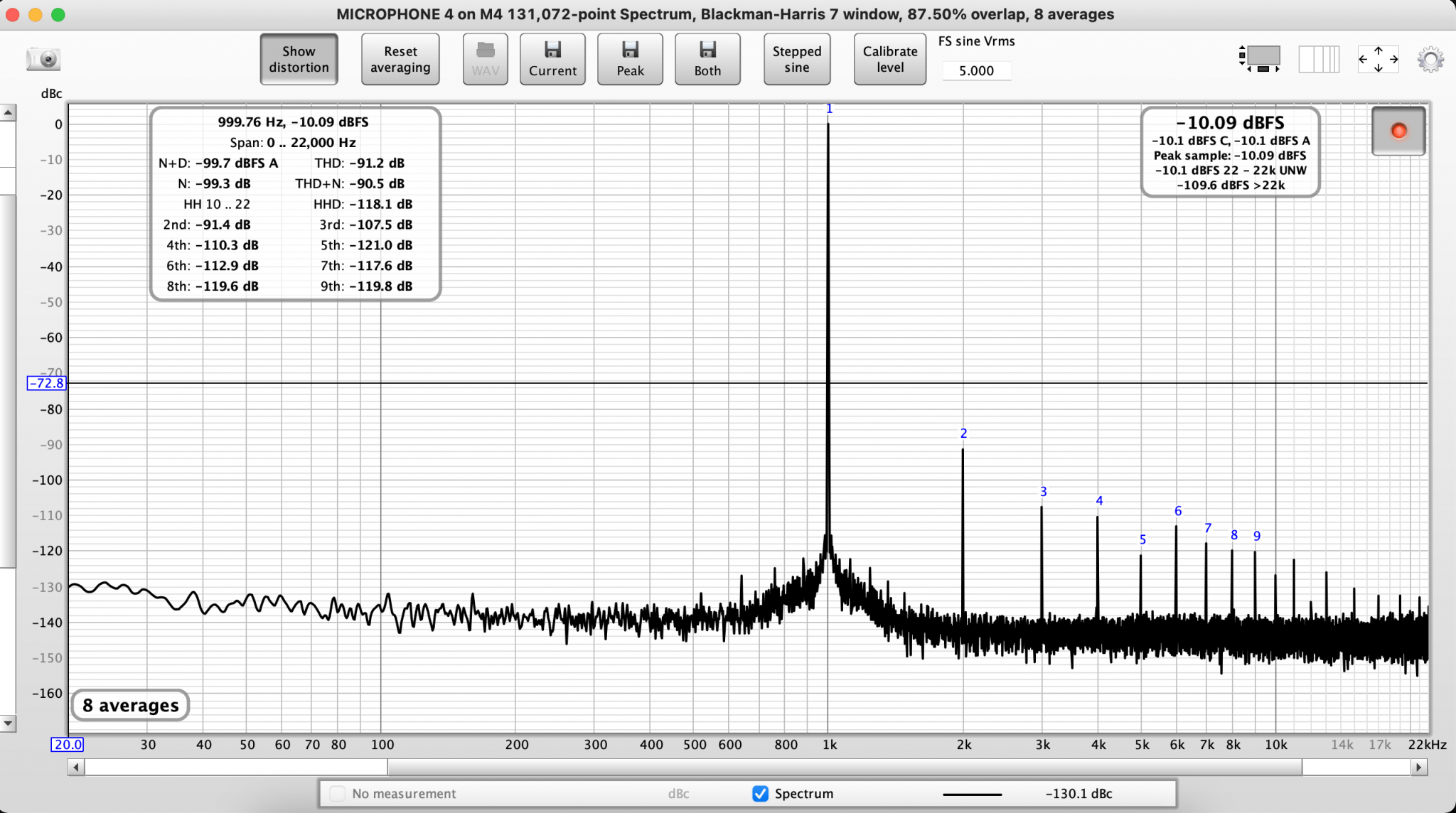
Task: Click horizontal scroll right arrow
Action: (x=1419, y=767)
